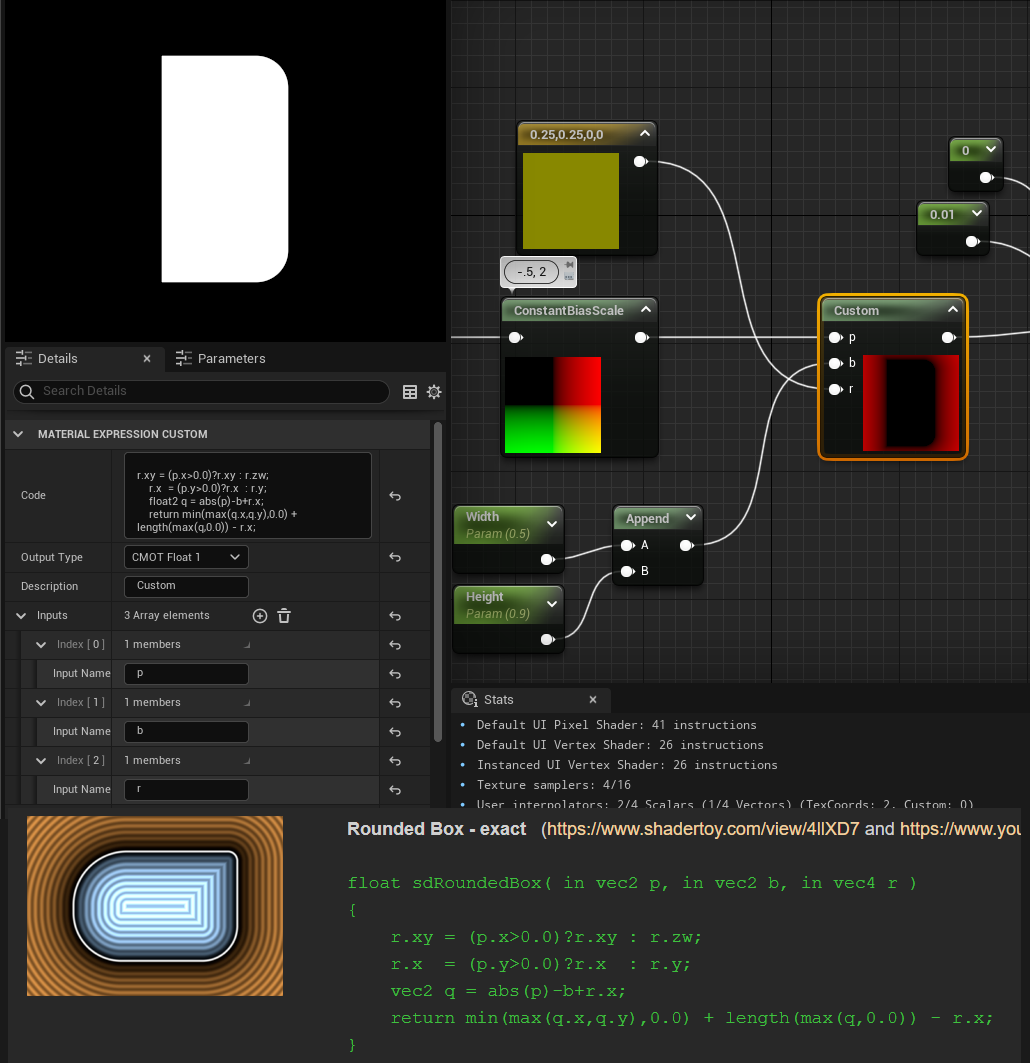Reset the Inputs array to default
Viewport: 1030px width, 1063px height.
[x=395, y=616]
